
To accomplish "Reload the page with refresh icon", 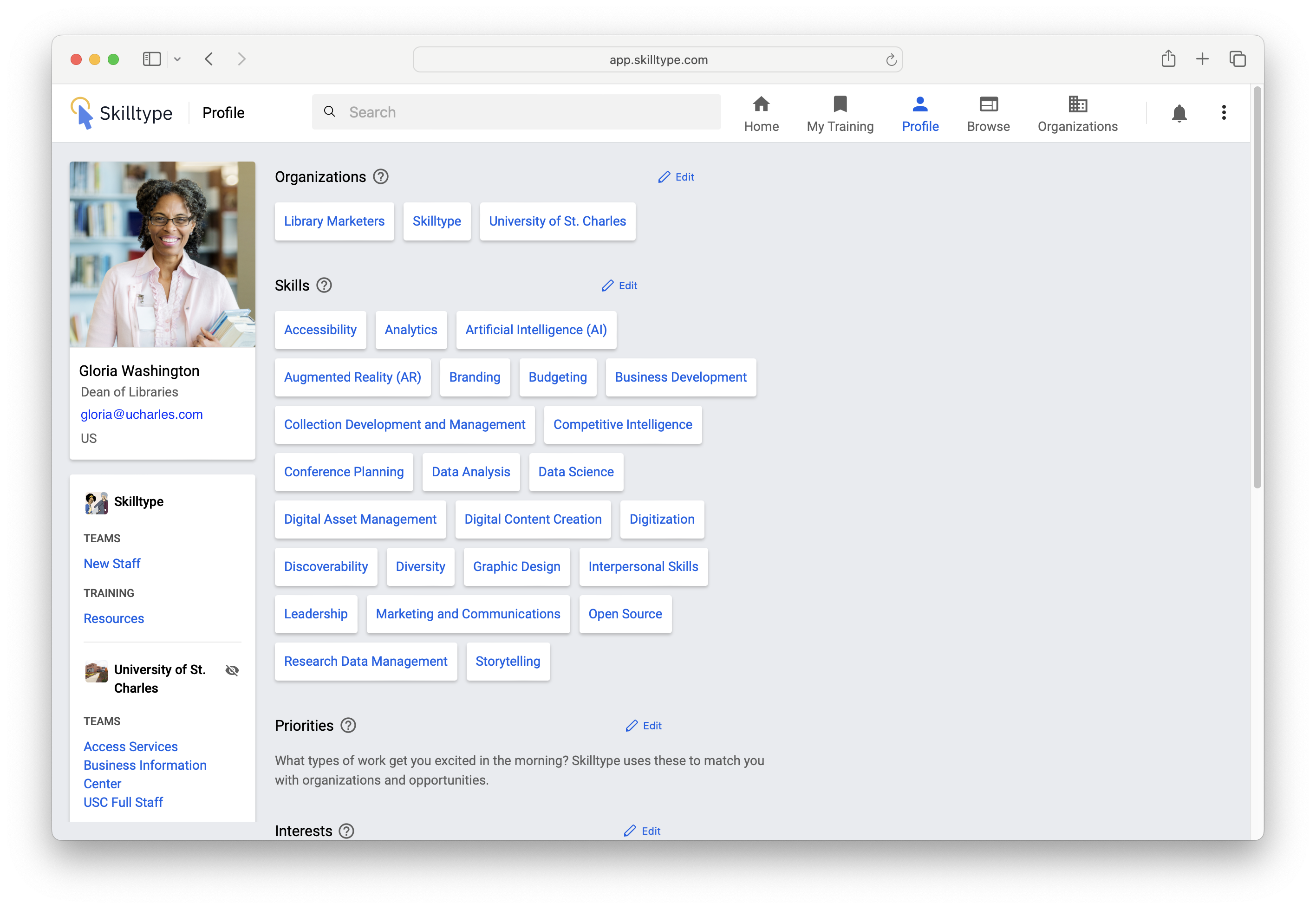I will click(891, 60).
